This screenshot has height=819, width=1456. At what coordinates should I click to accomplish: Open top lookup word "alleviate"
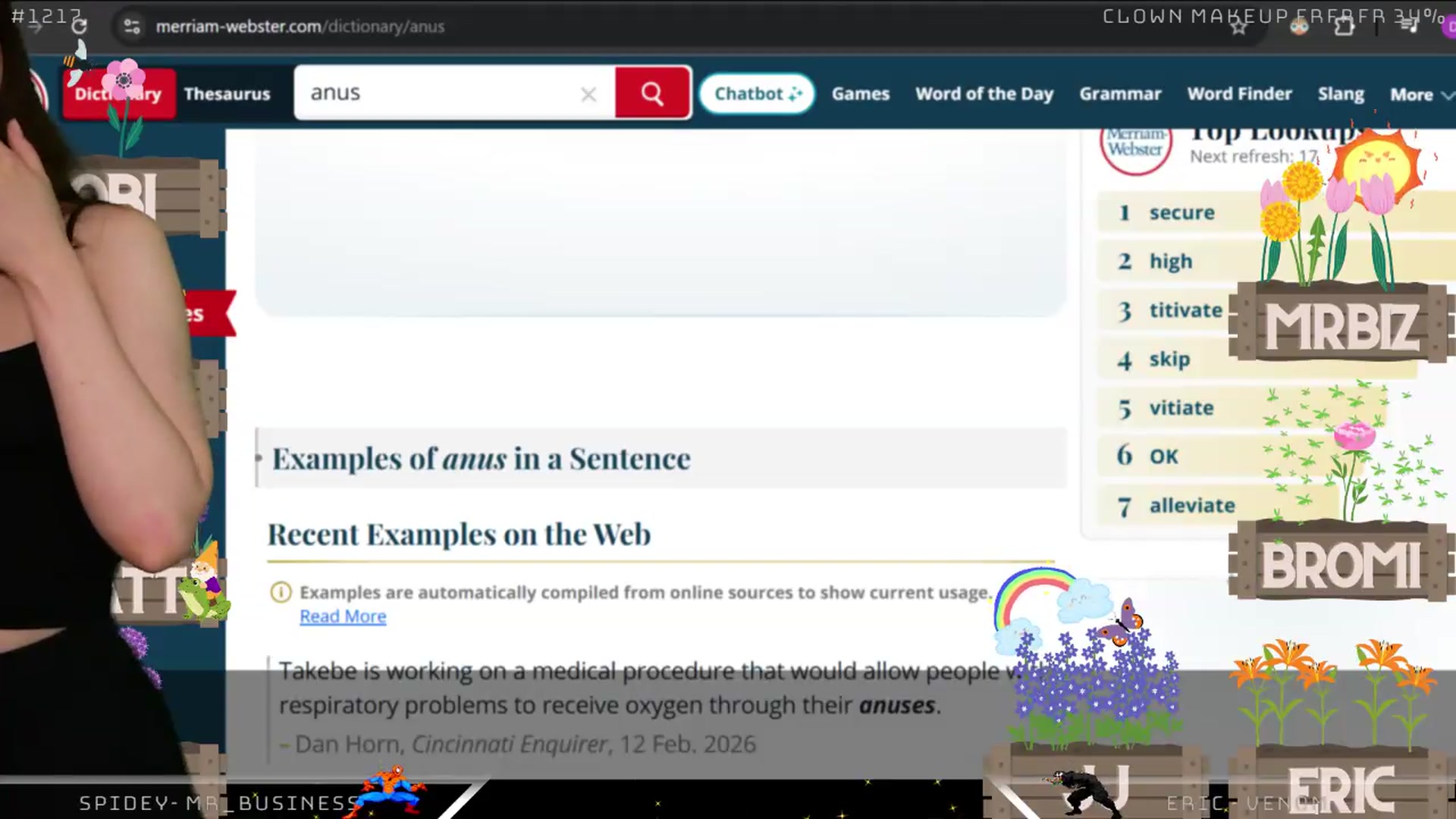pos(1191,506)
